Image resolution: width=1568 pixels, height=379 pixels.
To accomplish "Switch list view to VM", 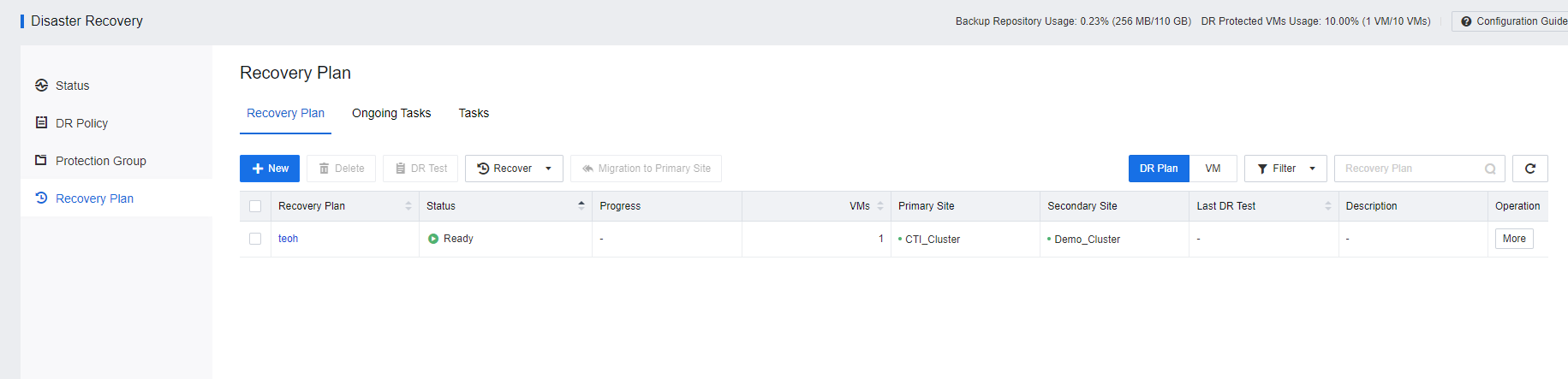I will coord(1213,169).
